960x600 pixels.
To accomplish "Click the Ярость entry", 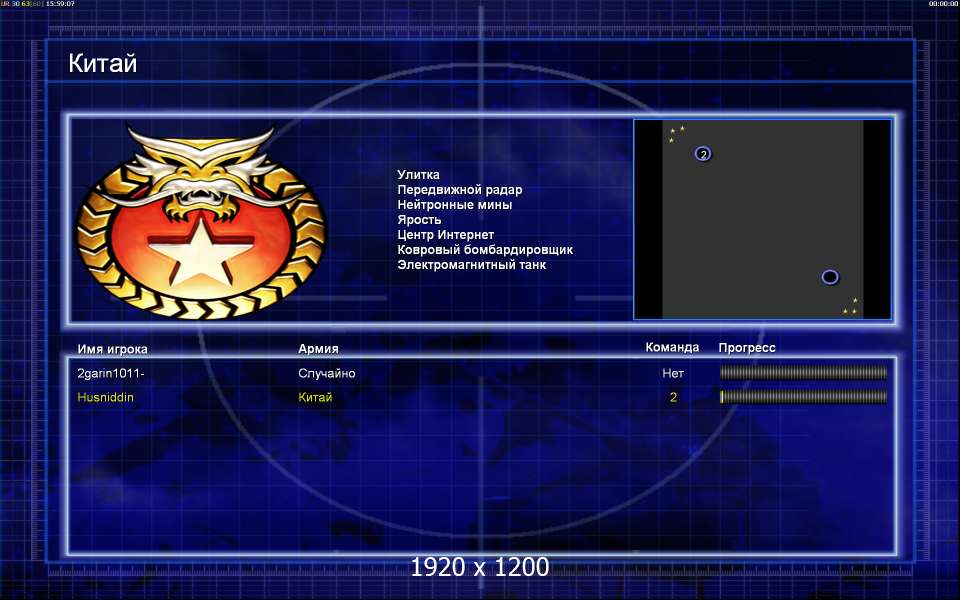I will click(x=419, y=220).
